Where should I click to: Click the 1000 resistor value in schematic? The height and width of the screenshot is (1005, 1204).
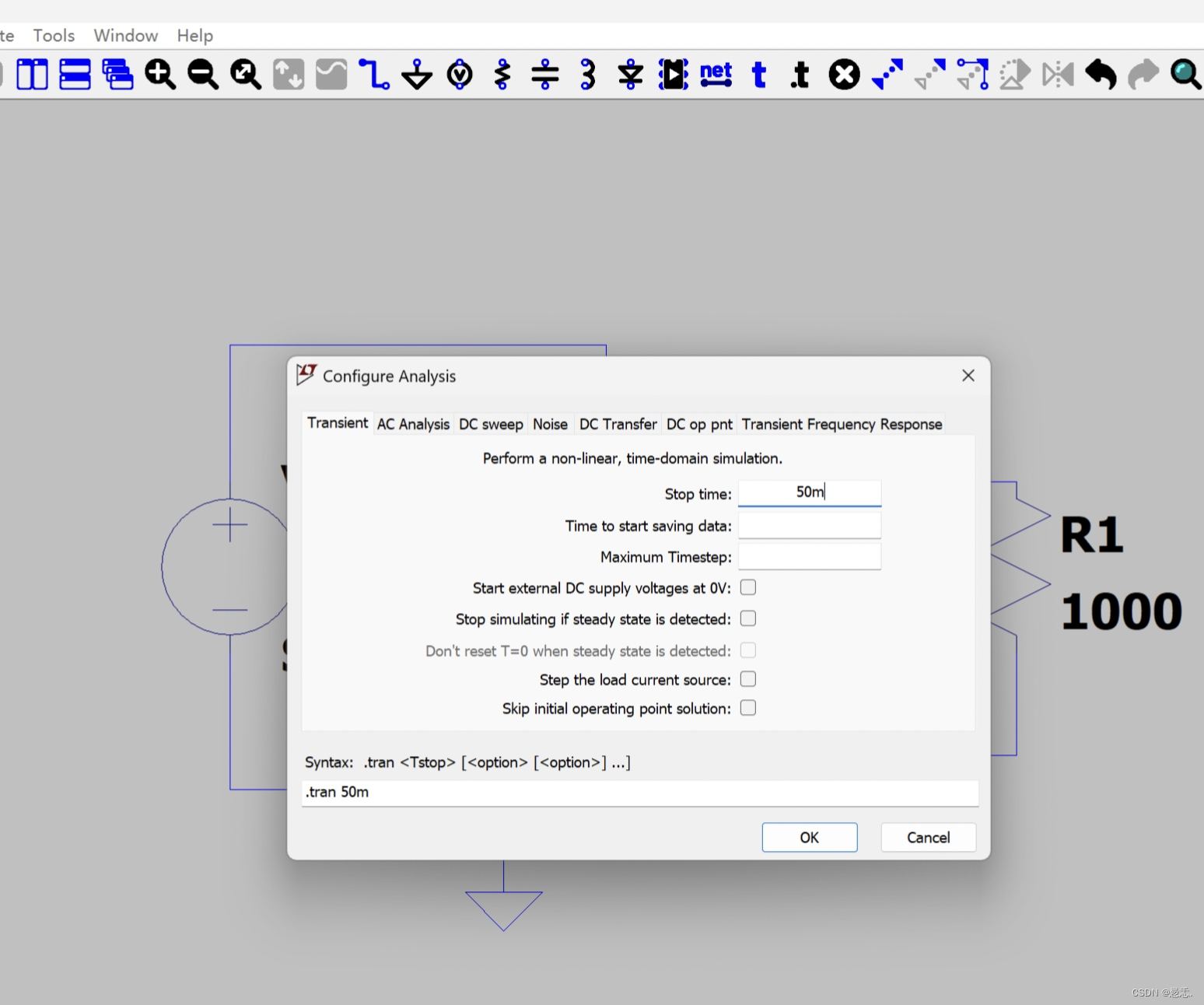(x=1122, y=611)
